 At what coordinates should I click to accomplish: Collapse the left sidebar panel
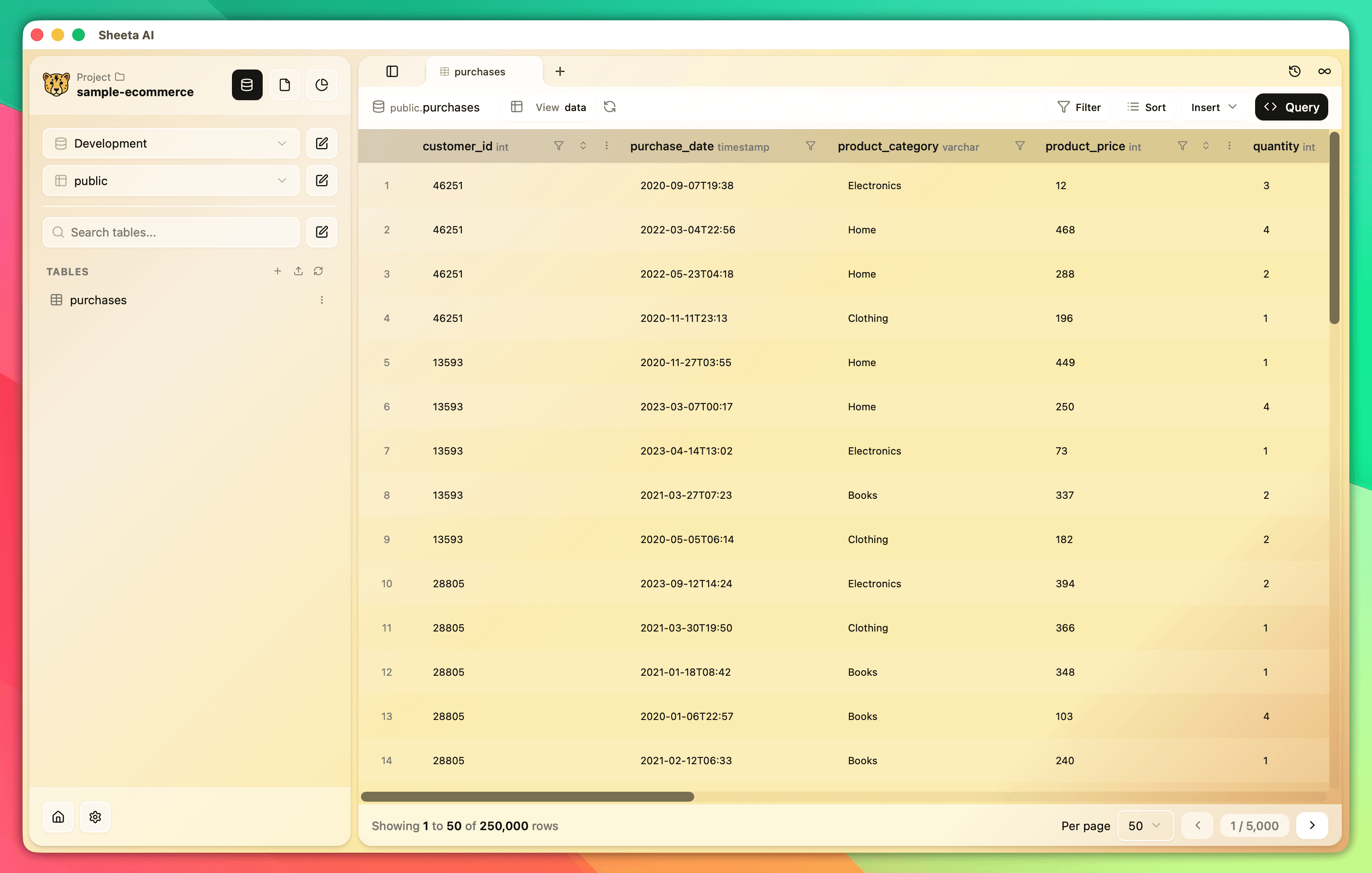(393, 71)
